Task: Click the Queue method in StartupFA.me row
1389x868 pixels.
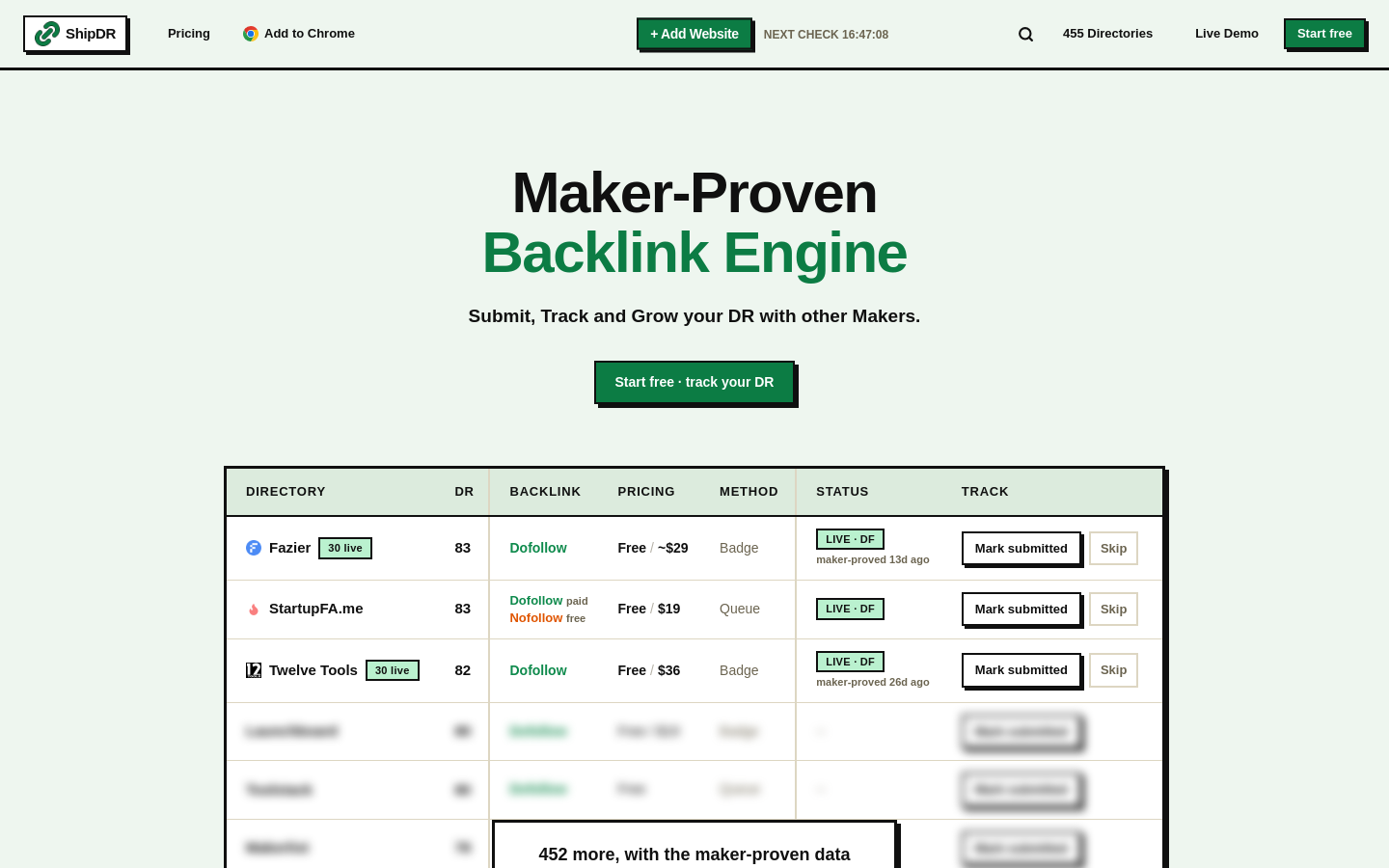Action: point(740,609)
